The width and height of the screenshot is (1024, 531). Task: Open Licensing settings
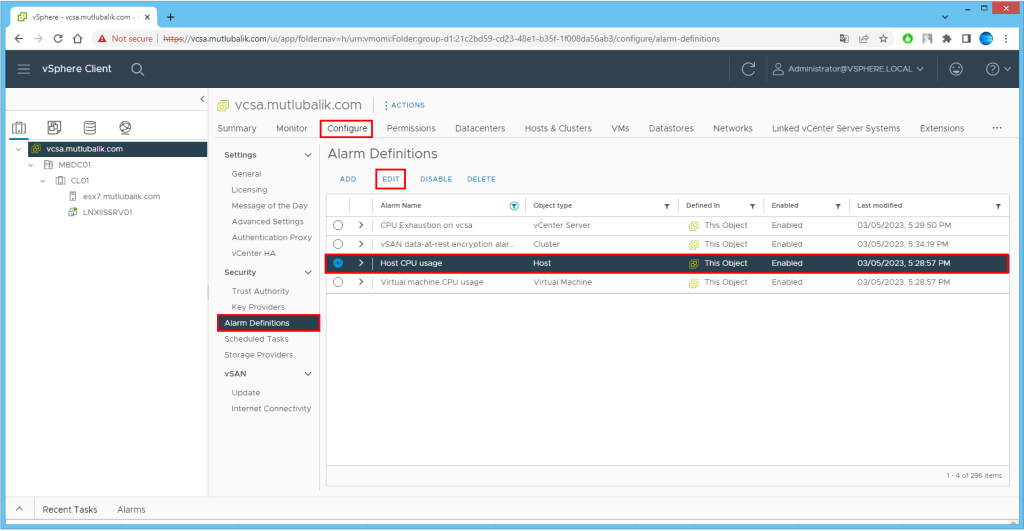click(249, 190)
